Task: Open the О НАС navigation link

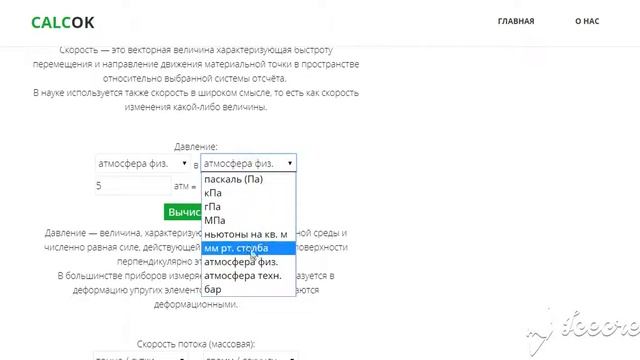Action: [x=587, y=21]
